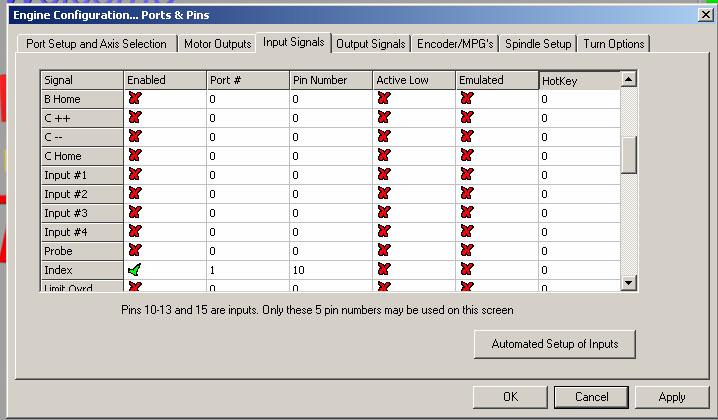
Task: Click the Active Low column header
Action: pyautogui.click(x=414, y=80)
